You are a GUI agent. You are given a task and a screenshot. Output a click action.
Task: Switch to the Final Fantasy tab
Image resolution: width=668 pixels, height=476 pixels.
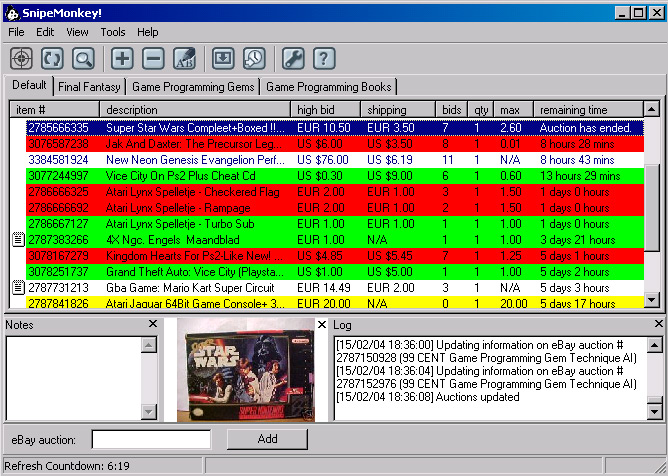(89, 87)
